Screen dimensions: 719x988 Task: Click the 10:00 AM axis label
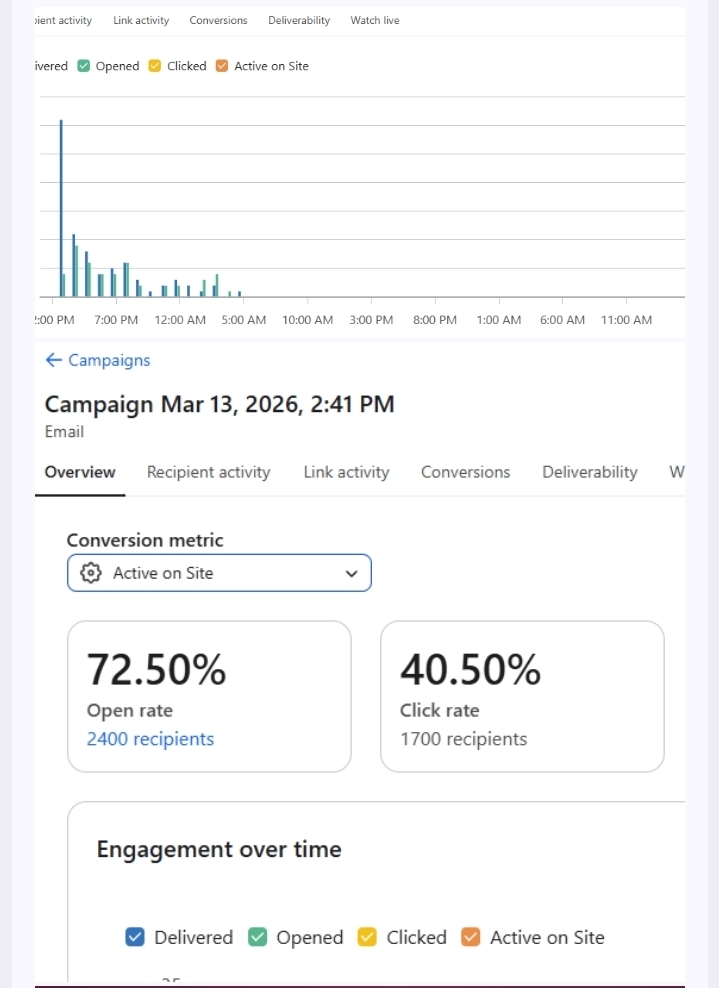308,319
